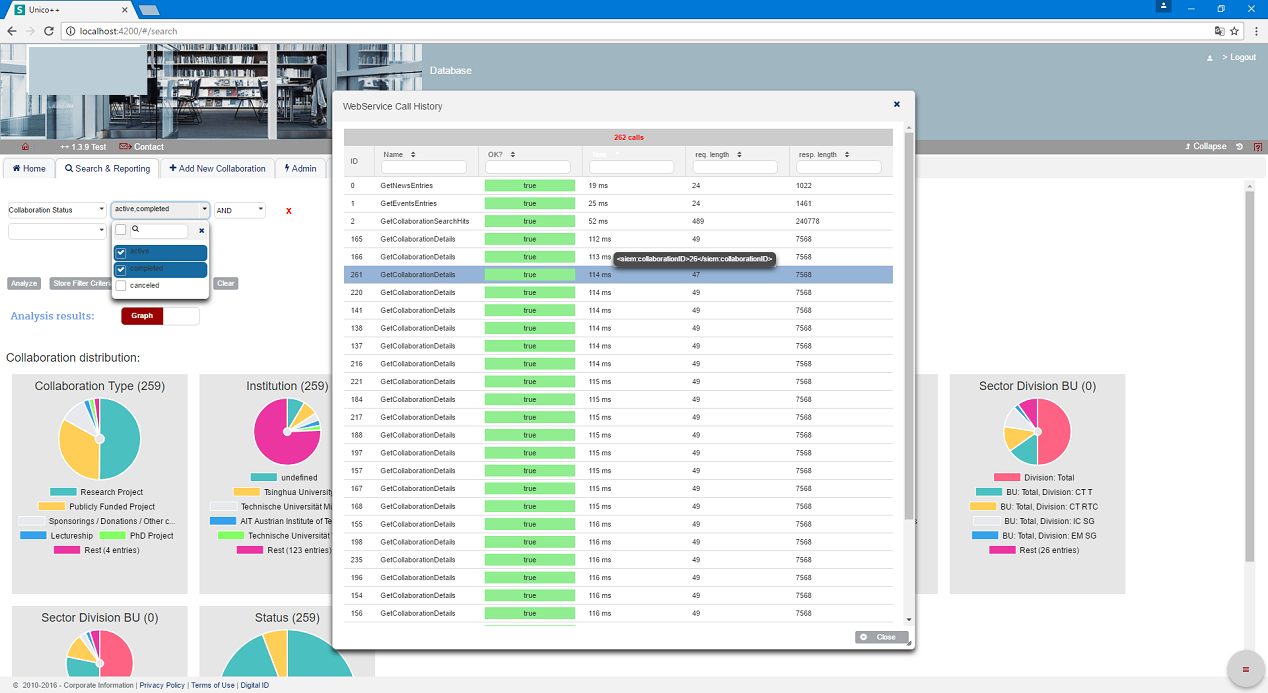Open the Add New Collaboration tab
Image resolution: width=1268 pixels, height=693 pixels.
(217, 169)
